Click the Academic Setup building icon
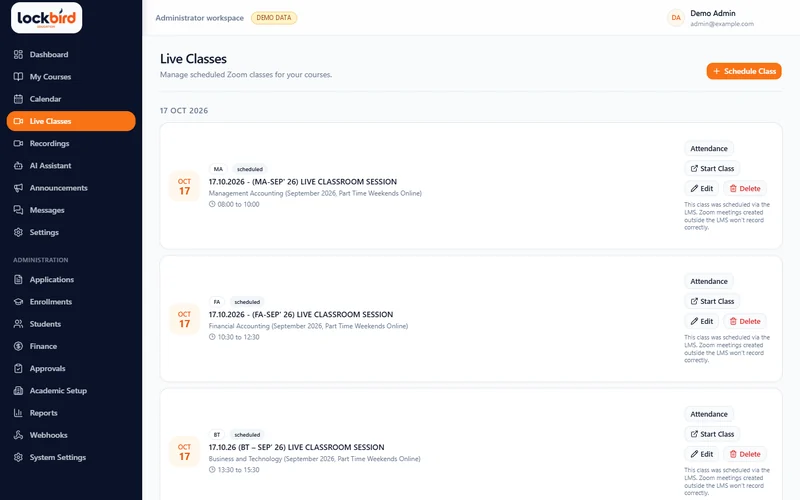800x500 pixels. tap(18, 390)
